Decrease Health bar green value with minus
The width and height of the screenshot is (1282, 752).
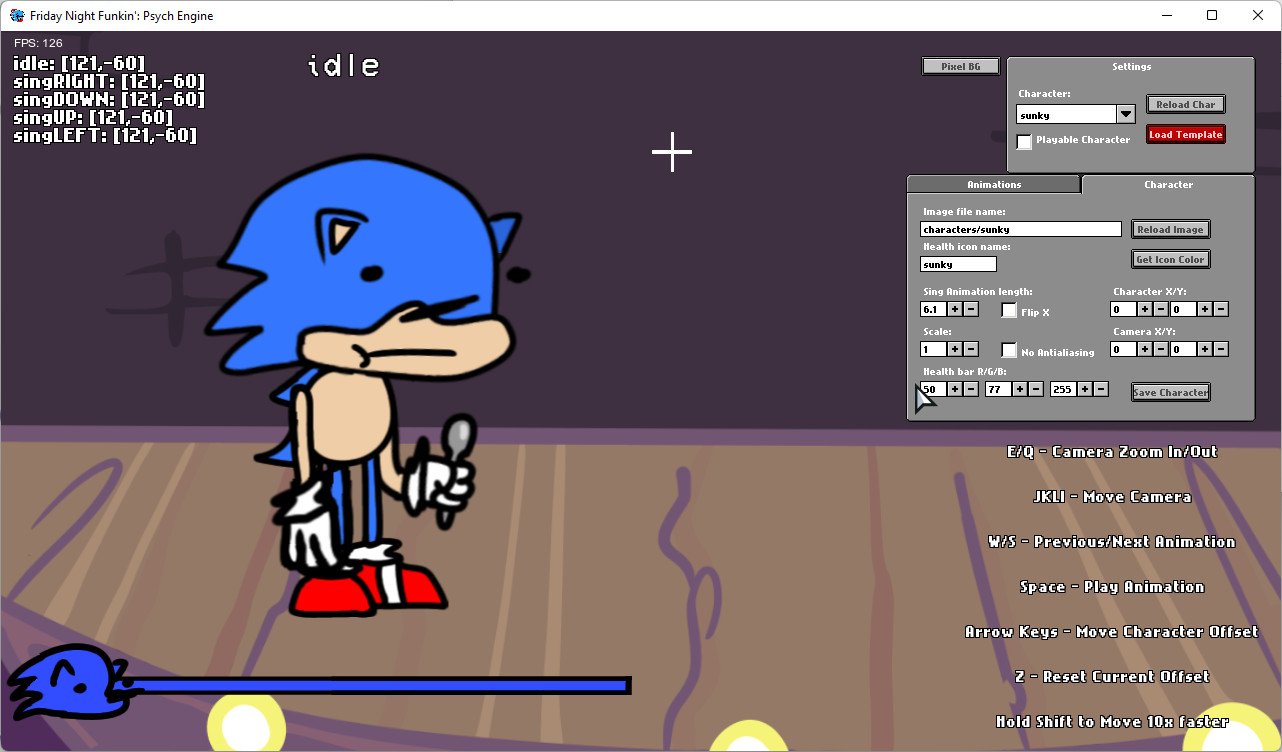tap(1036, 389)
